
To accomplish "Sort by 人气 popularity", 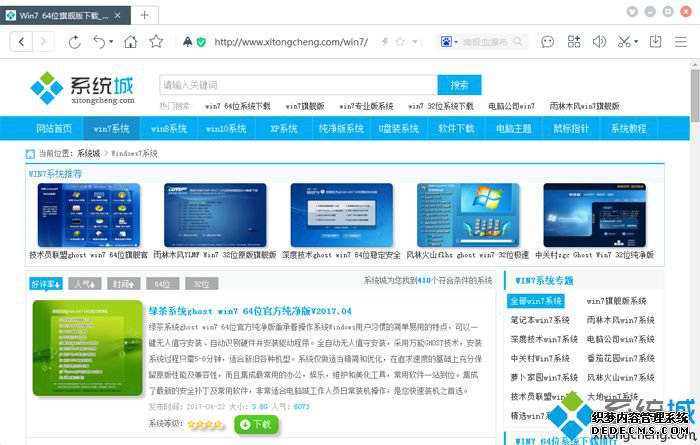I will point(85,283).
